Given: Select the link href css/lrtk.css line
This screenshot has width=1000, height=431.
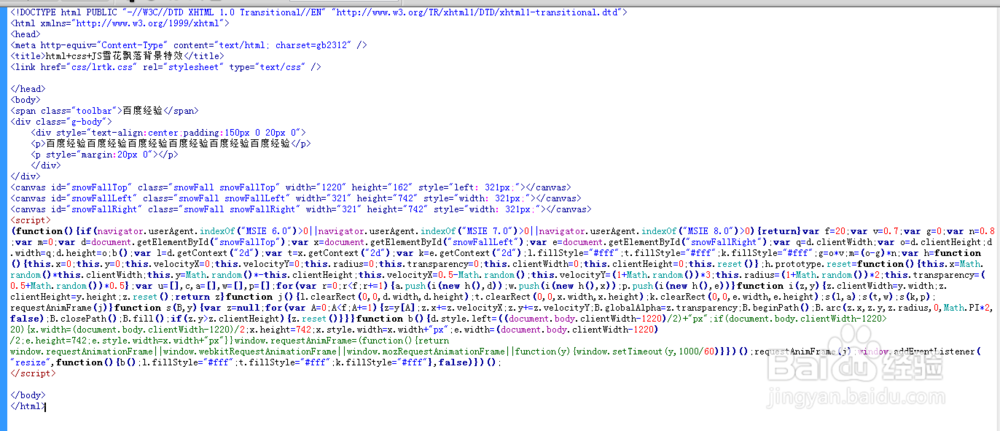Looking at the screenshot, I should (x=166, y=66).
